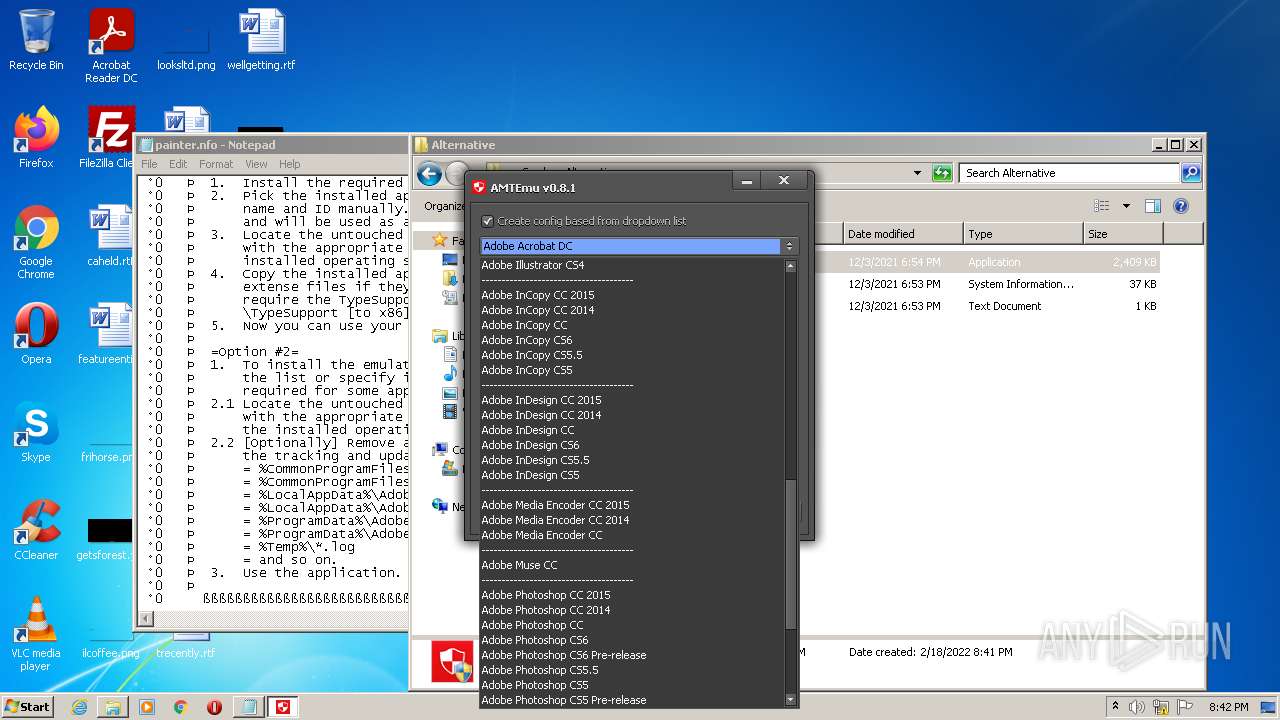
Task: Select the Application file row
Action: [984, 262]
